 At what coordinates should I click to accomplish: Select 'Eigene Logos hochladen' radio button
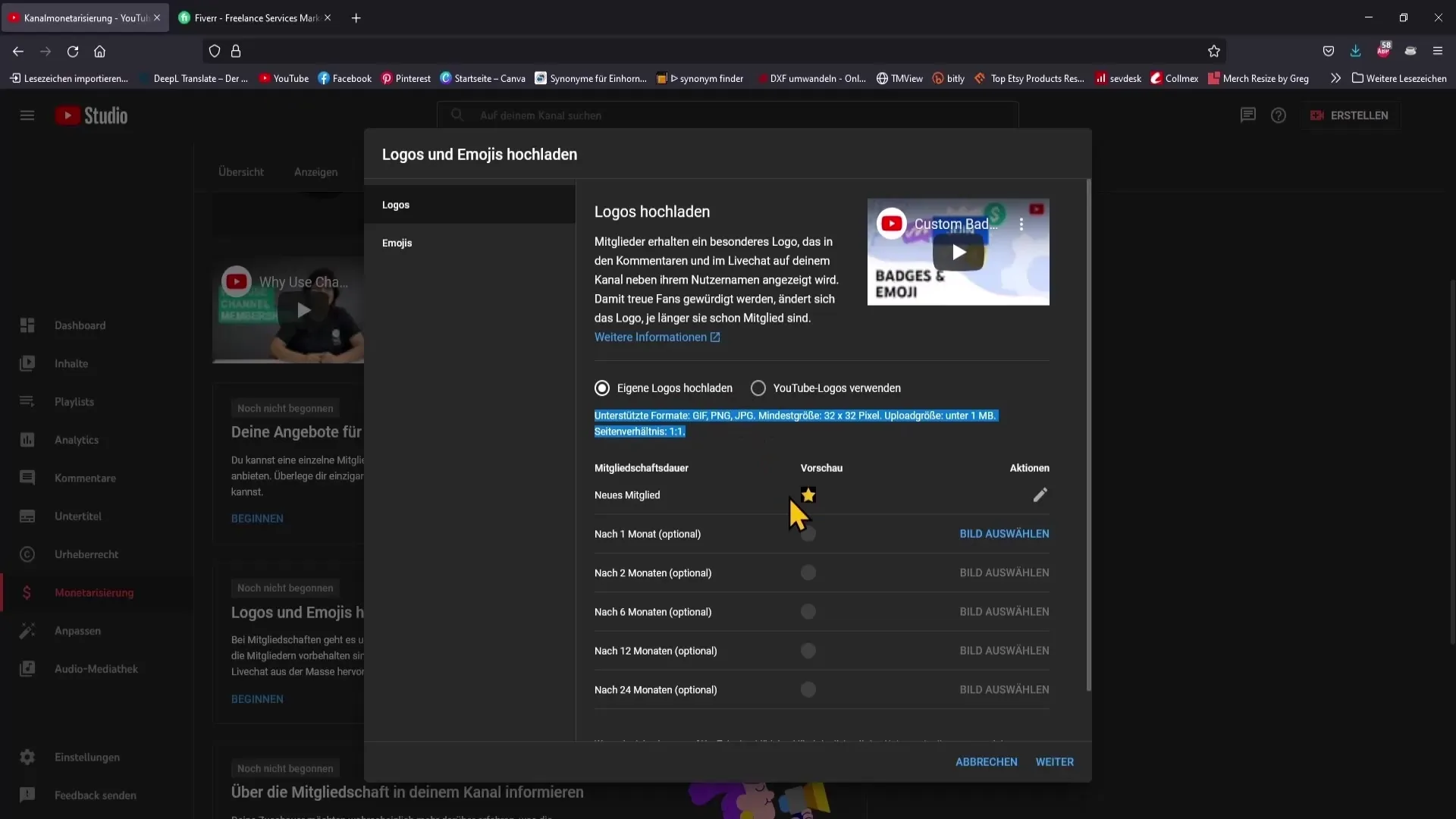click(x=603, y=388)
